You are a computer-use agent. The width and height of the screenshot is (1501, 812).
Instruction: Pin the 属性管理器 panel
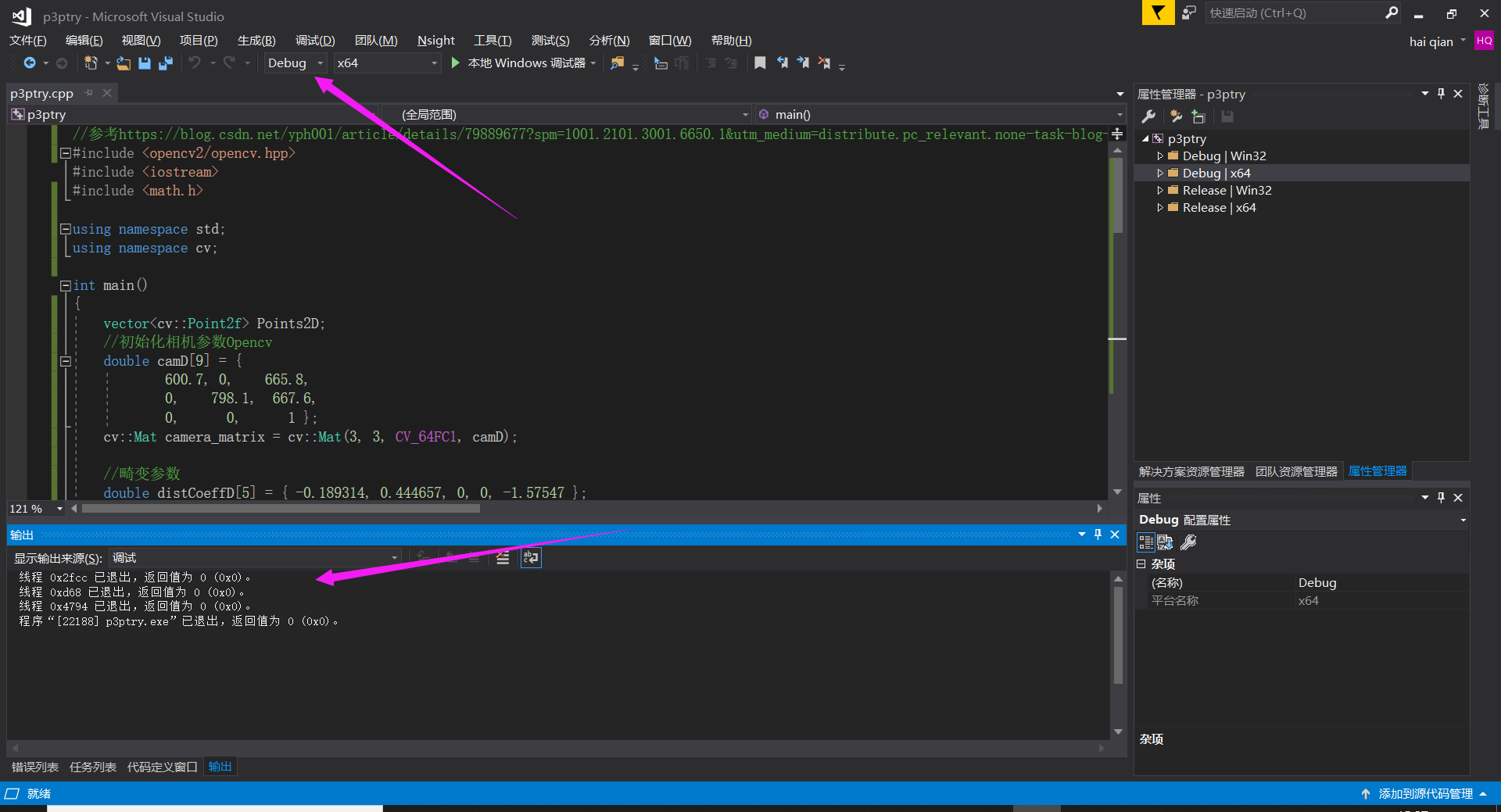(1440, 94)
